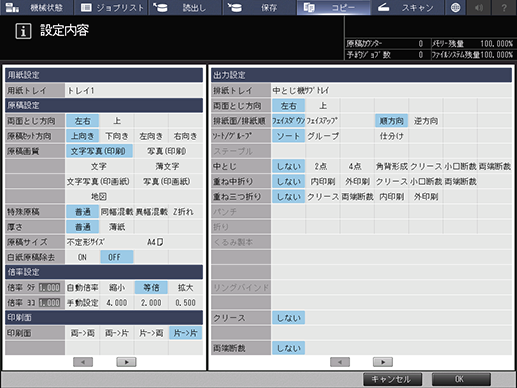This screenshot has height=388, width=517.
Task: Select 上 for output binding direction
Action: tap(323, 106)
